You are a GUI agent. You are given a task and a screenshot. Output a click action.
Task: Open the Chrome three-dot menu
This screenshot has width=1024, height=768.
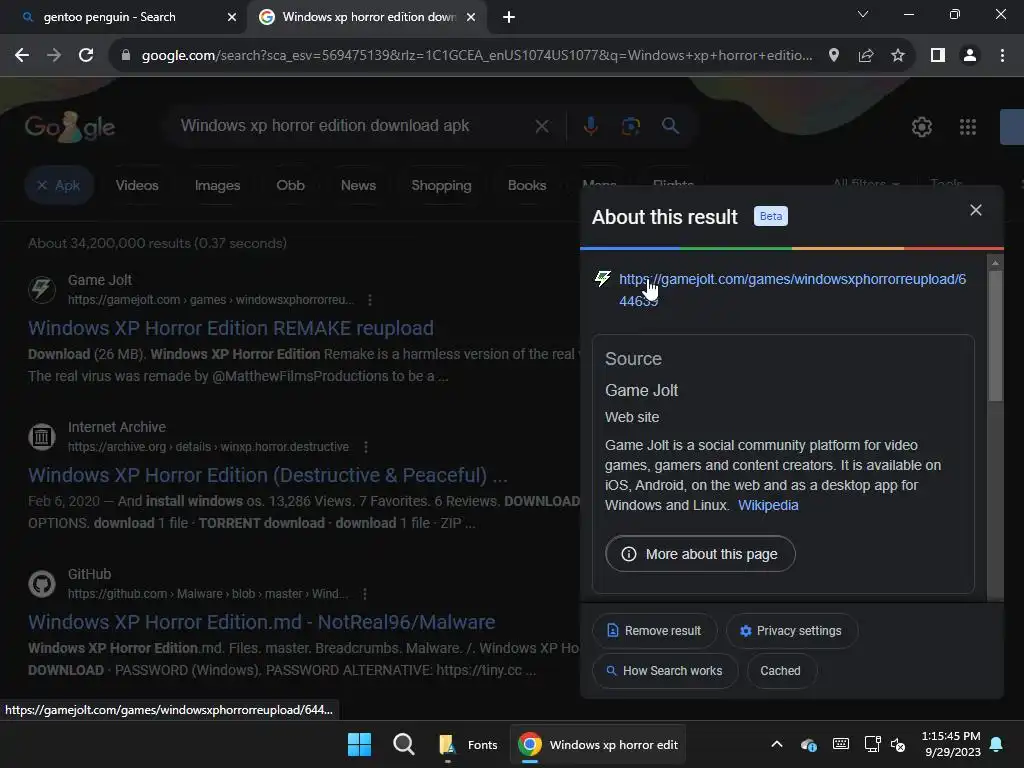point(1002,56)
